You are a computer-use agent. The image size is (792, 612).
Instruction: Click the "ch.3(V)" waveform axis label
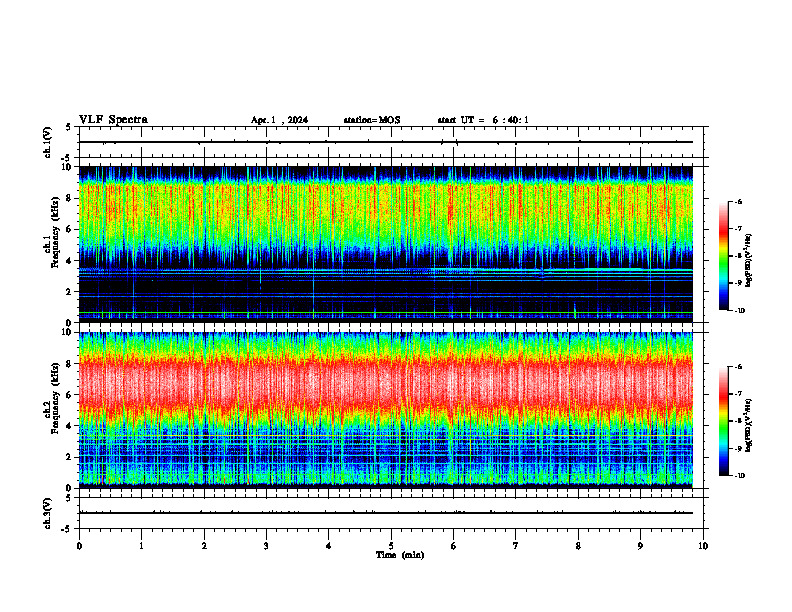(x=48, y=513)
